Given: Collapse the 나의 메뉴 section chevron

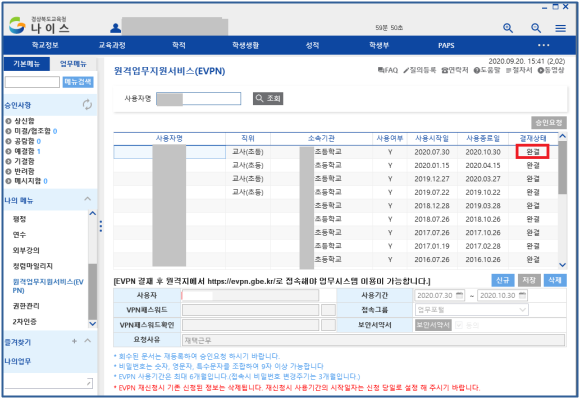Looking at the screenshot, I should click(x=88, y=199).
